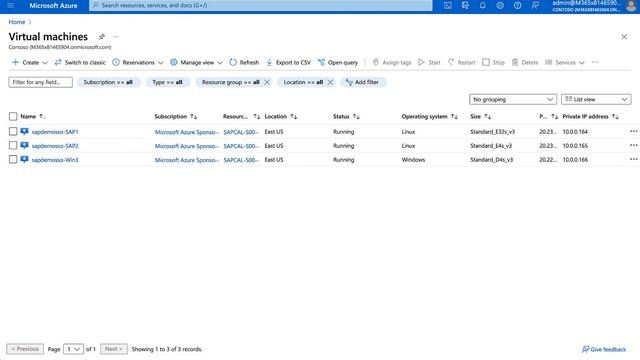
Task: Open the admin account avatar
Action: pos(631,5)
